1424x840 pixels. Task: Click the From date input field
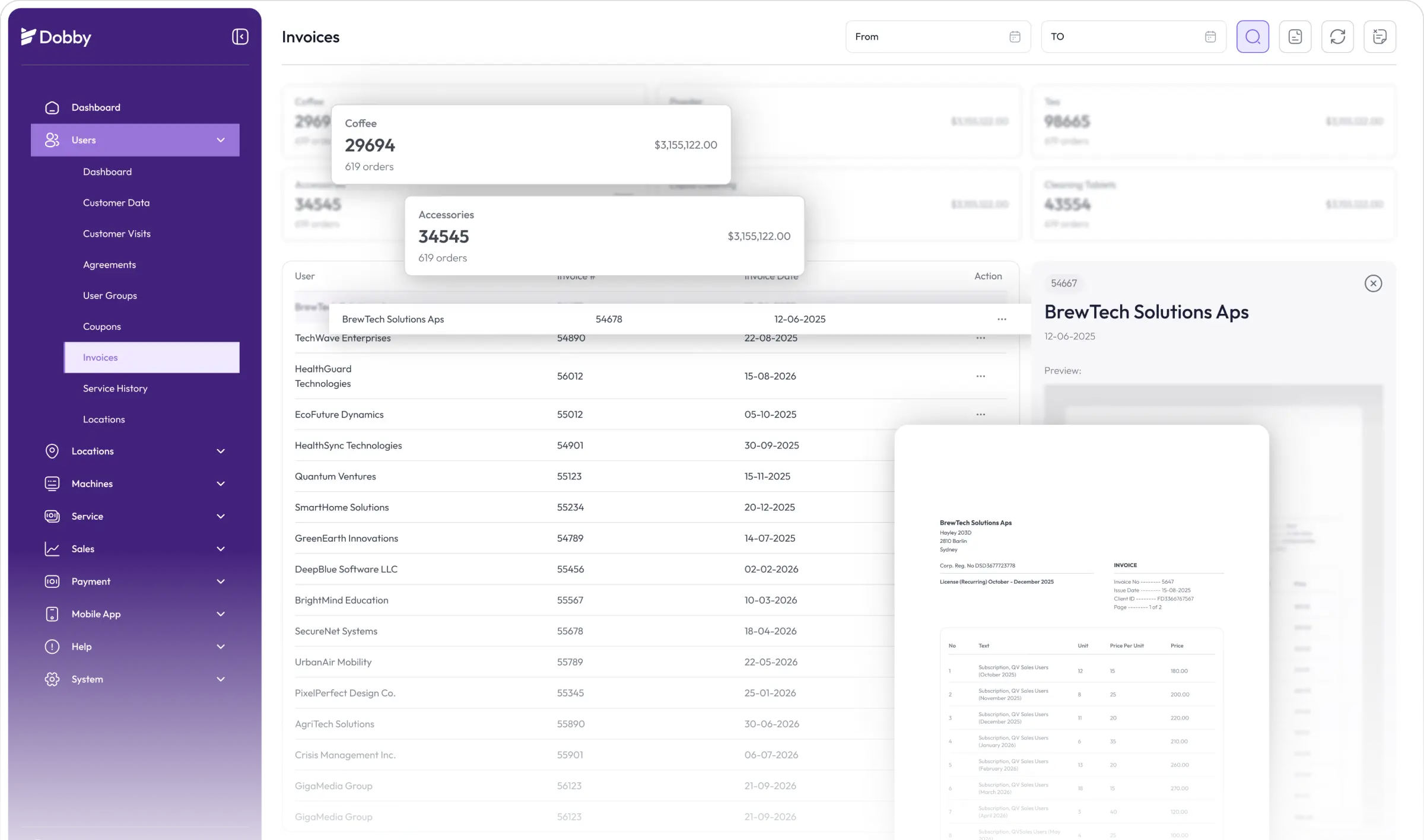click(x=926, y=37)
